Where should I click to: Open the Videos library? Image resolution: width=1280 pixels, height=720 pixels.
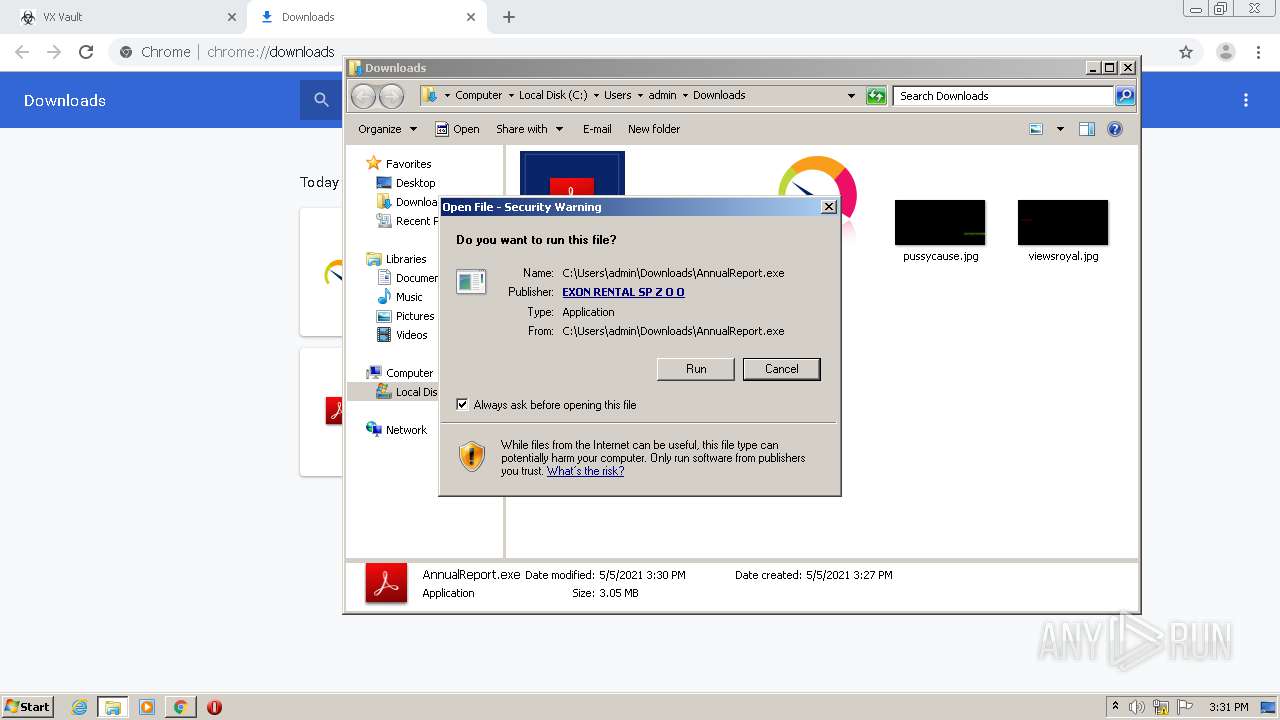pyautogui.click(x=402, y=335)
